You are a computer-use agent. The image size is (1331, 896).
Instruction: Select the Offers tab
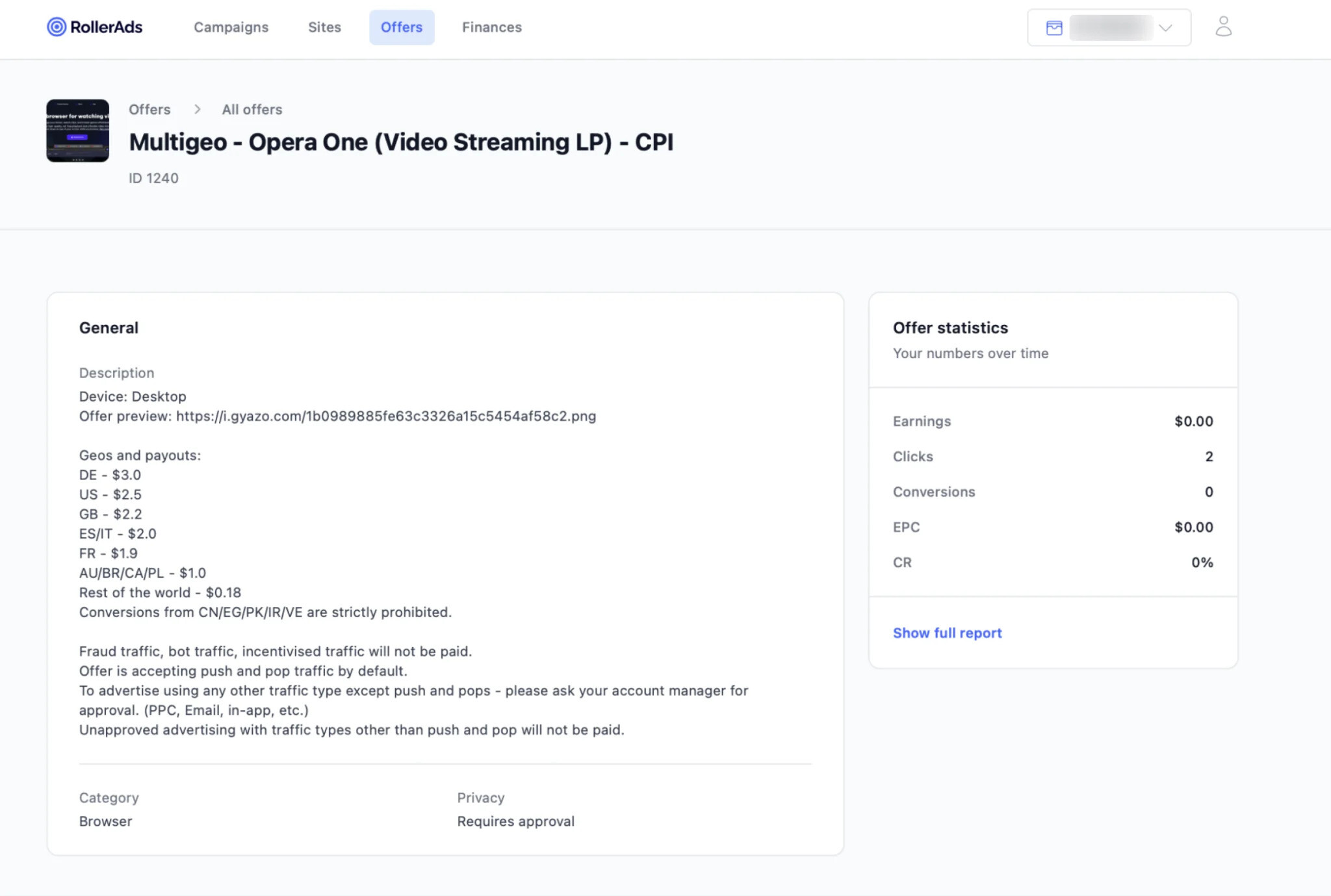point(402,27)
